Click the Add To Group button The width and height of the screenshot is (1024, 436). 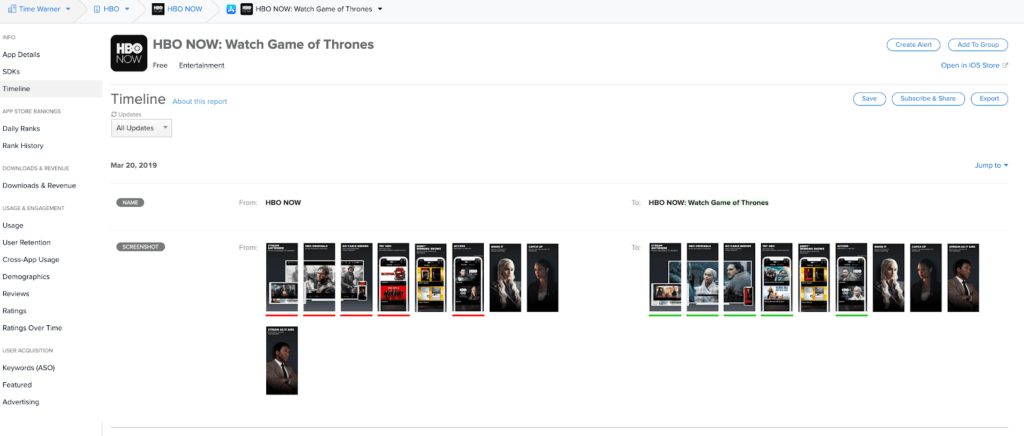[x=977, y=45]
